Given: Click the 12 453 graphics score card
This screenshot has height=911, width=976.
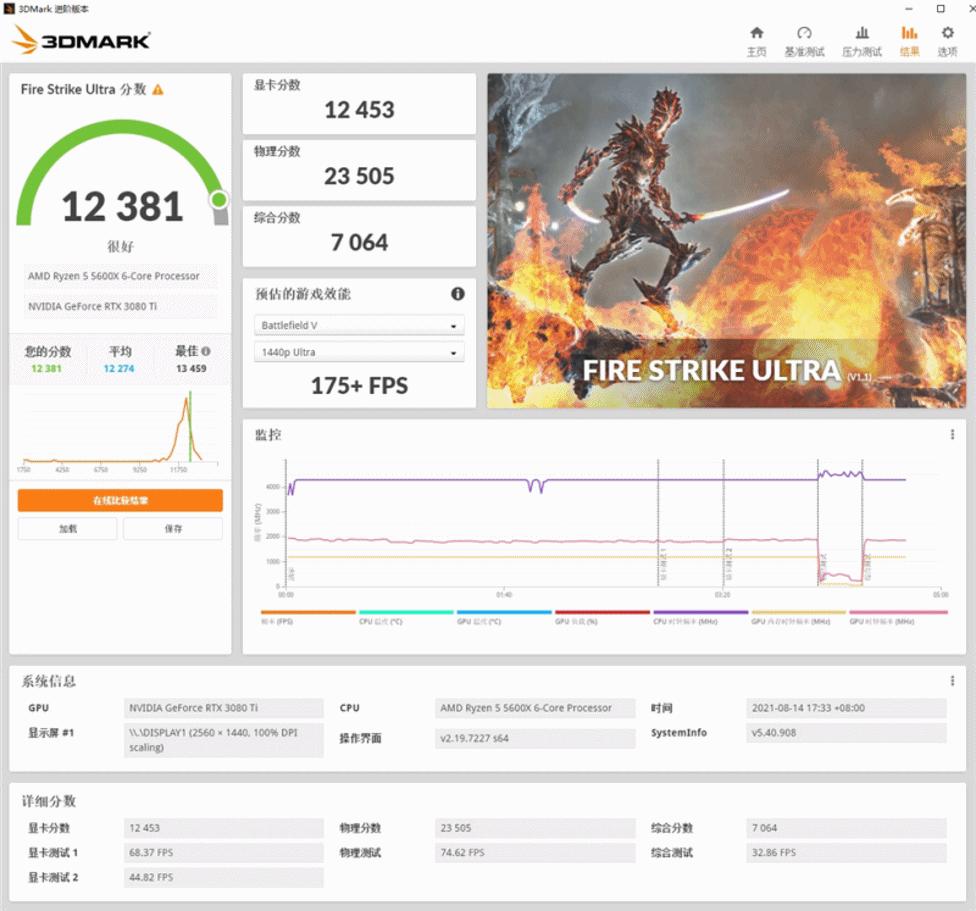Looking at the screenshot, I should pyautogui.click(x=359, y=103).
